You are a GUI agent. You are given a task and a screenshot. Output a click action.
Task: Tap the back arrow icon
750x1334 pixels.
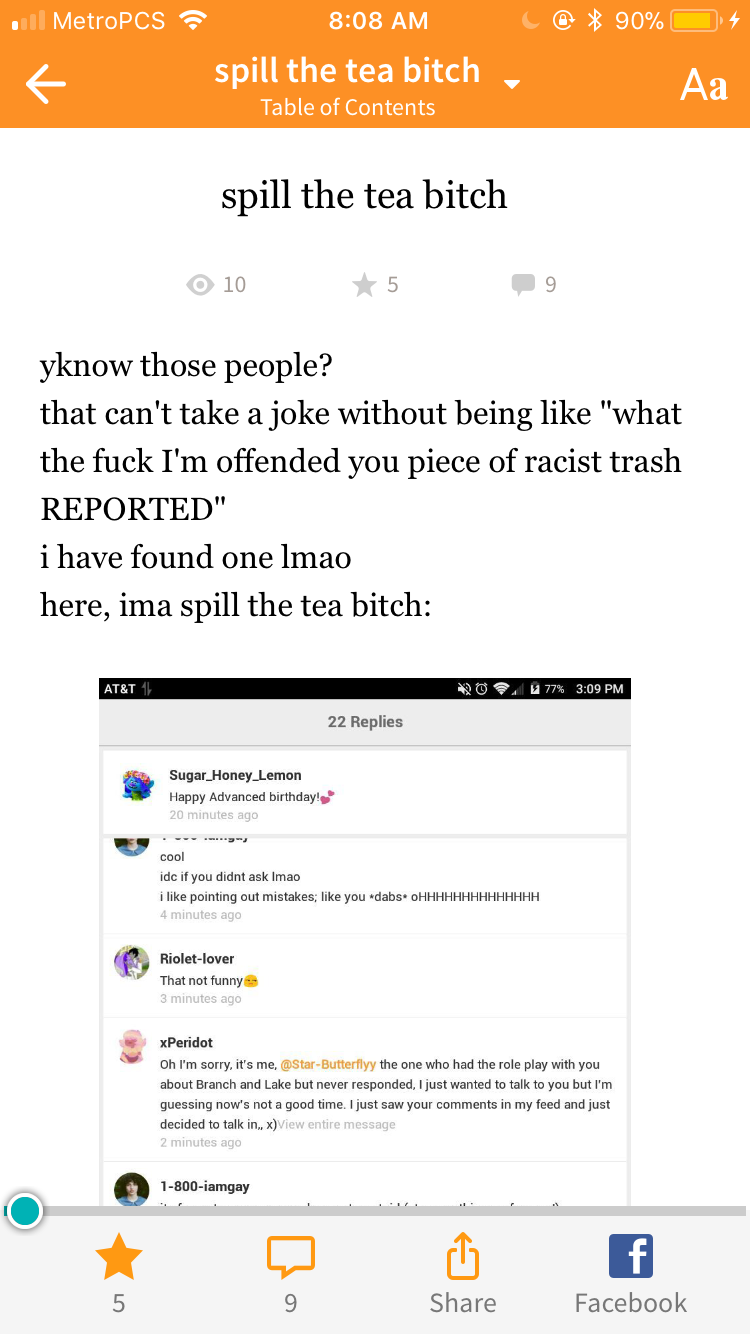tap(46, 86)
